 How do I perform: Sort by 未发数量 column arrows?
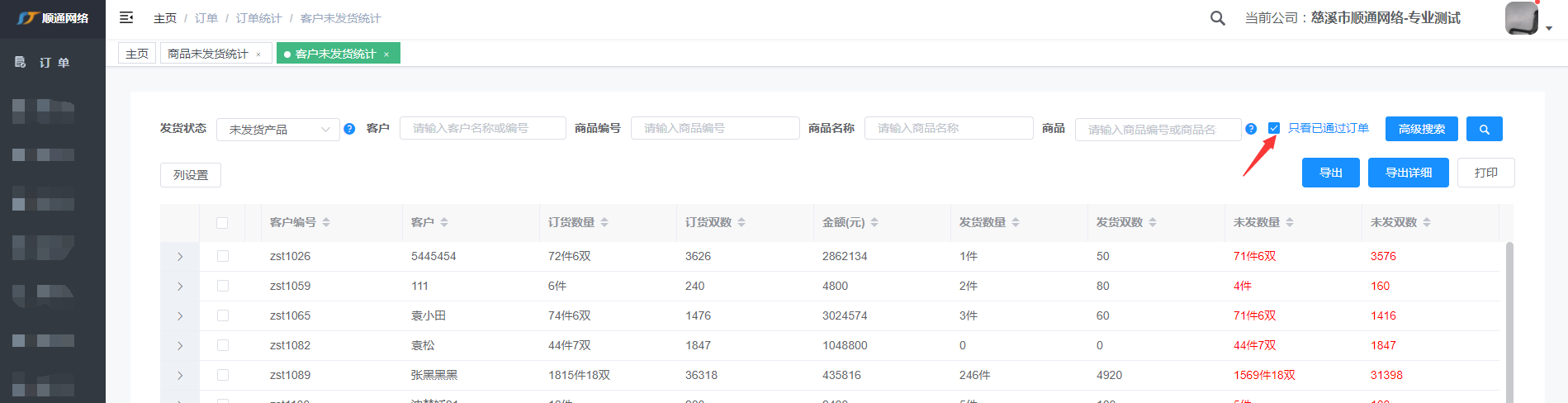1290,222
